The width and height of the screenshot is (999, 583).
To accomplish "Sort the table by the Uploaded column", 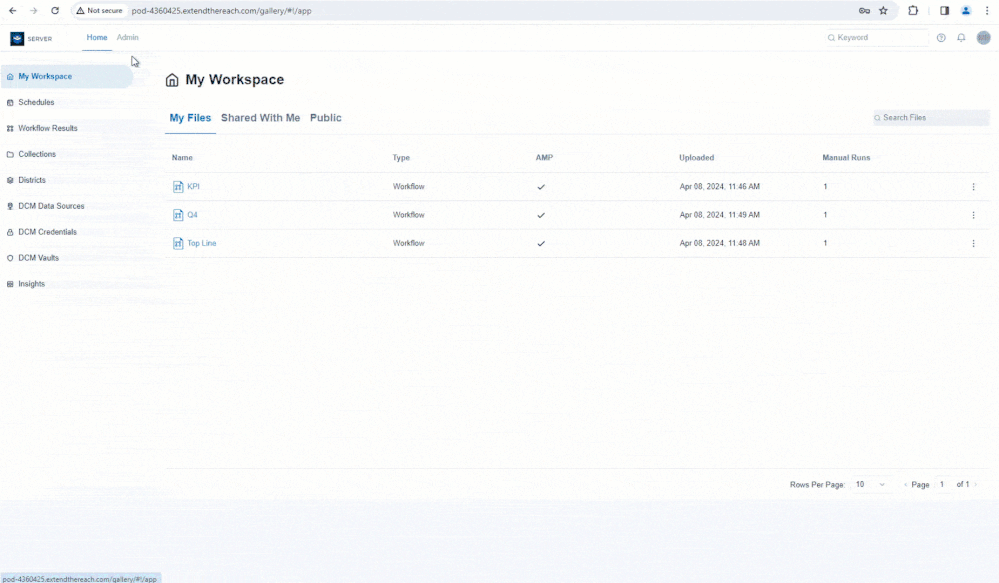I will [x=696, y=157].
